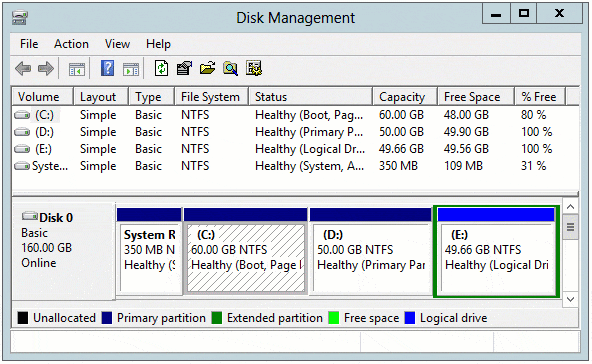592x364 pixels.
Task: Click the Back arrow toolbar icon
Action: (23, 69)
